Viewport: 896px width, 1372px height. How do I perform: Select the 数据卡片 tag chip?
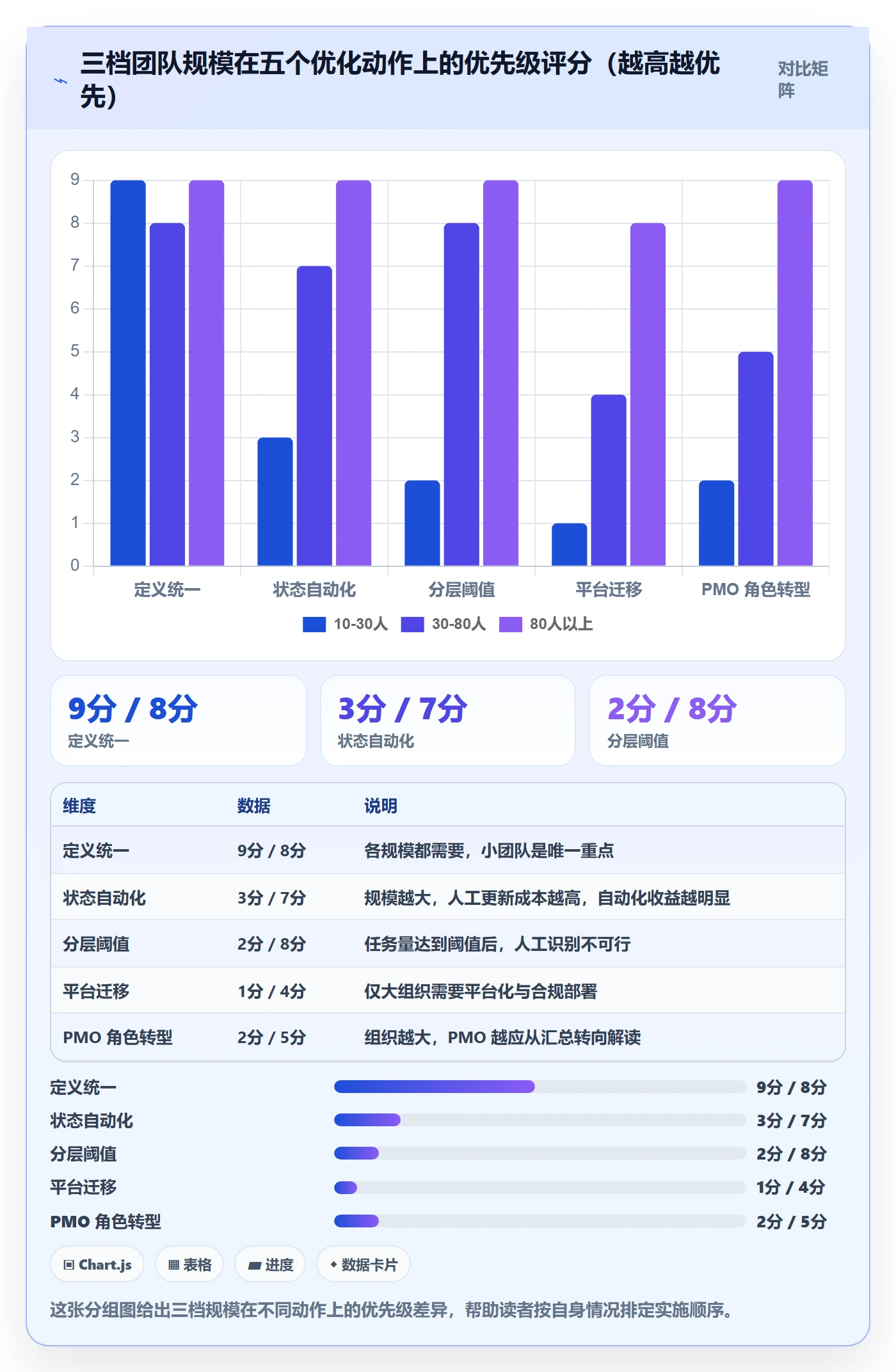point(364,1264)
